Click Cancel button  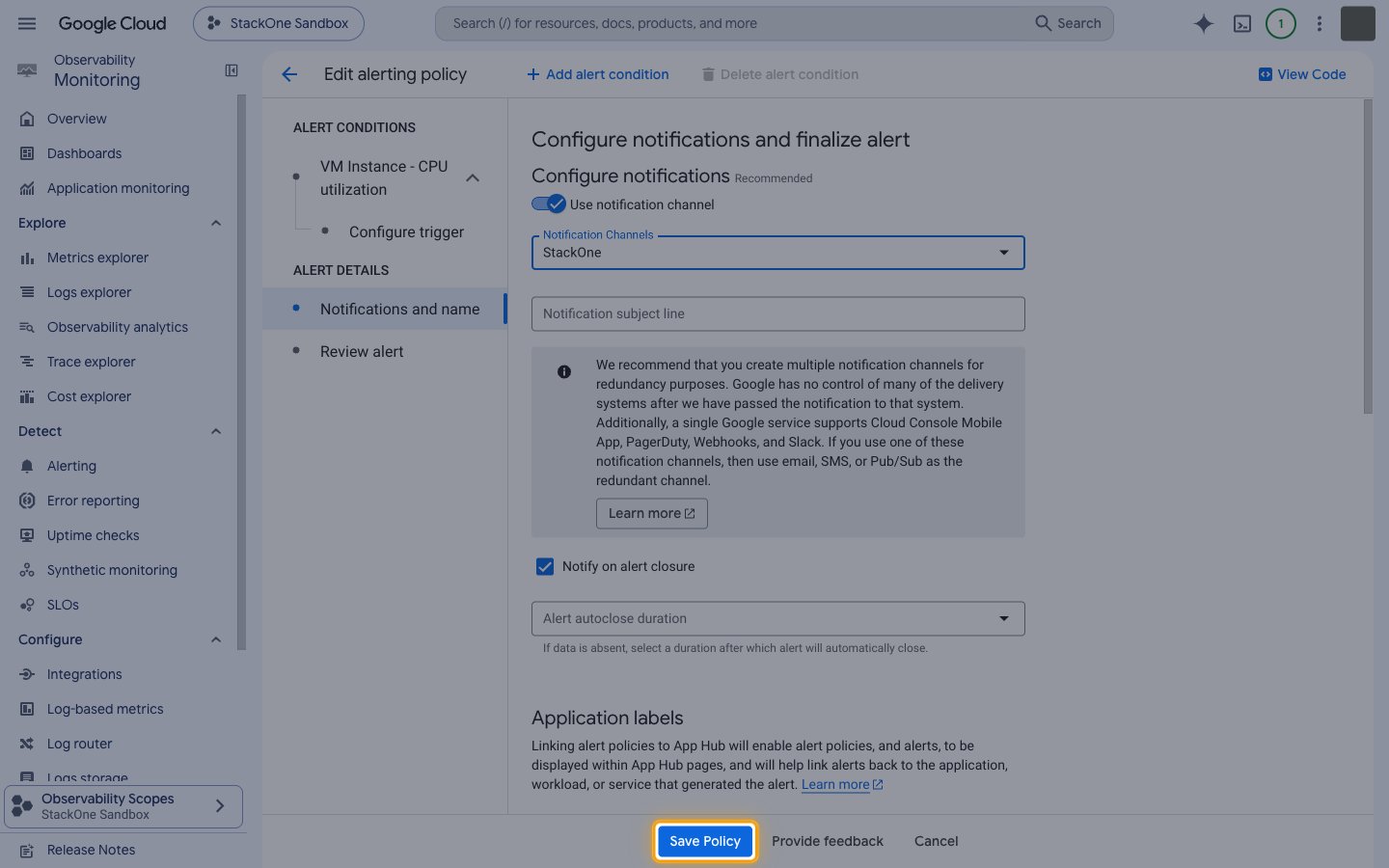tap(936, 841)
